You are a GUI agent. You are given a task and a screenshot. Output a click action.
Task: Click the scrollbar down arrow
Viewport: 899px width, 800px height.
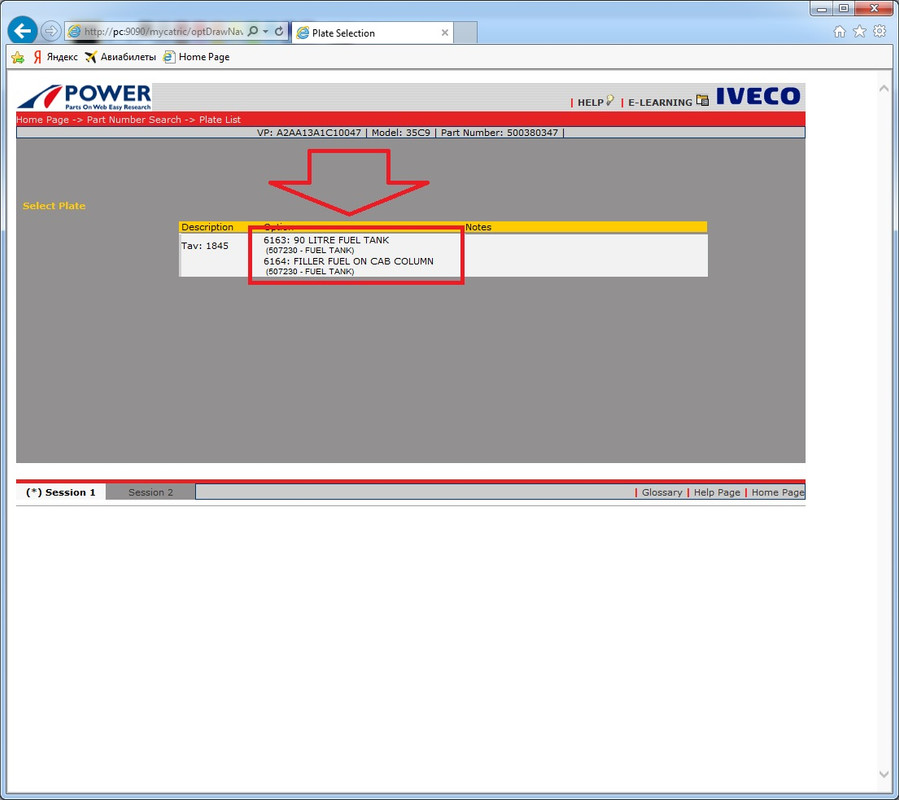[x=884, y=774]
